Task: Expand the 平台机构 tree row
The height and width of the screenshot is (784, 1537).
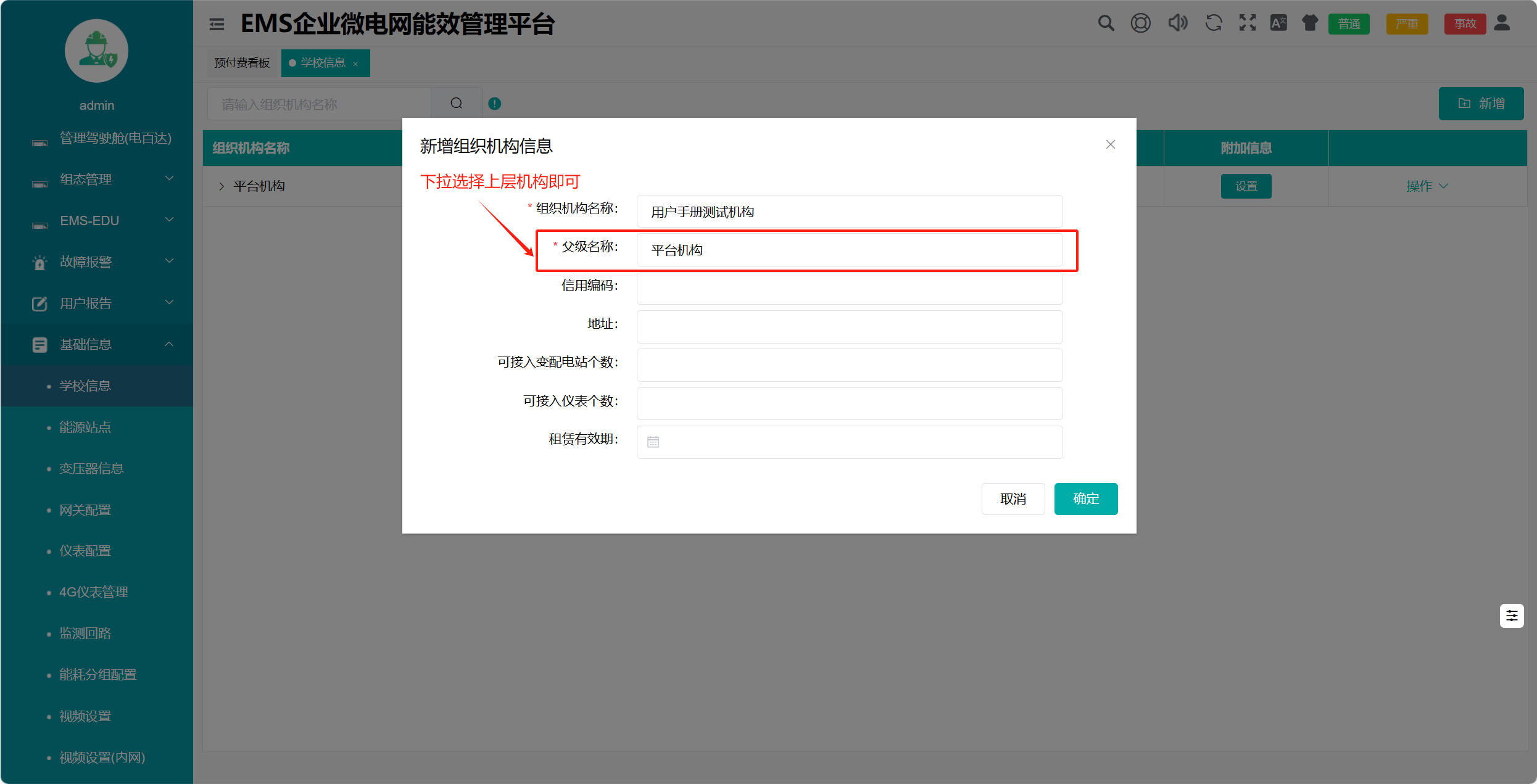Action: [222, 186]
